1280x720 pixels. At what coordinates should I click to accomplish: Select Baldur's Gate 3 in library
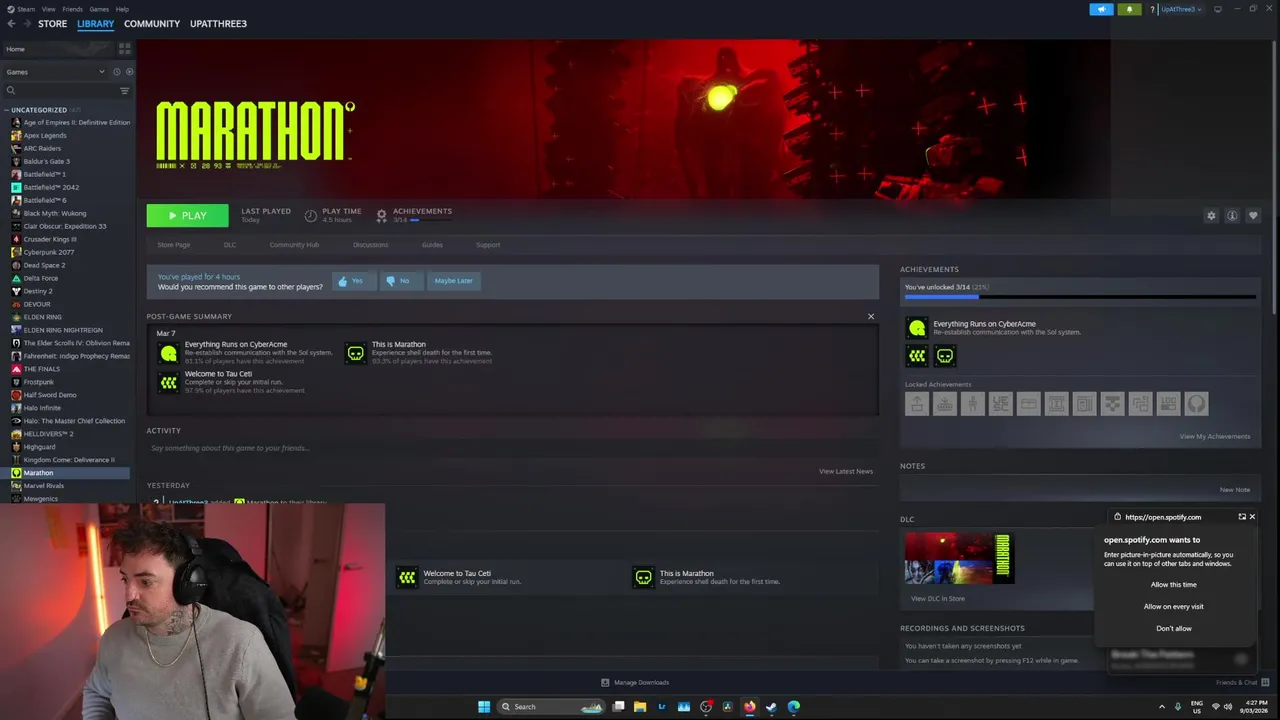pyautogui.click(x=46, y=161)
